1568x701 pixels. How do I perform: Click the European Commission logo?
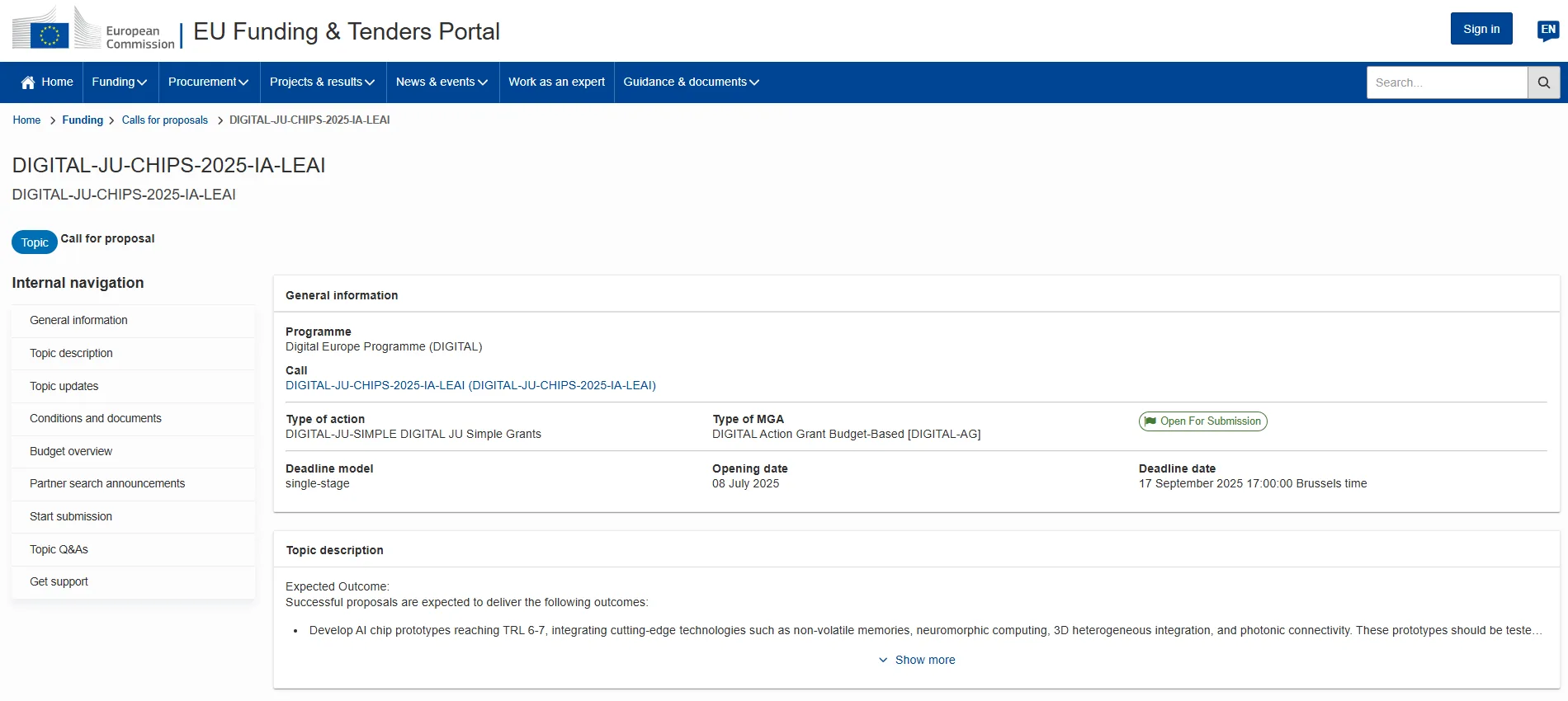(x=93, y=30)
